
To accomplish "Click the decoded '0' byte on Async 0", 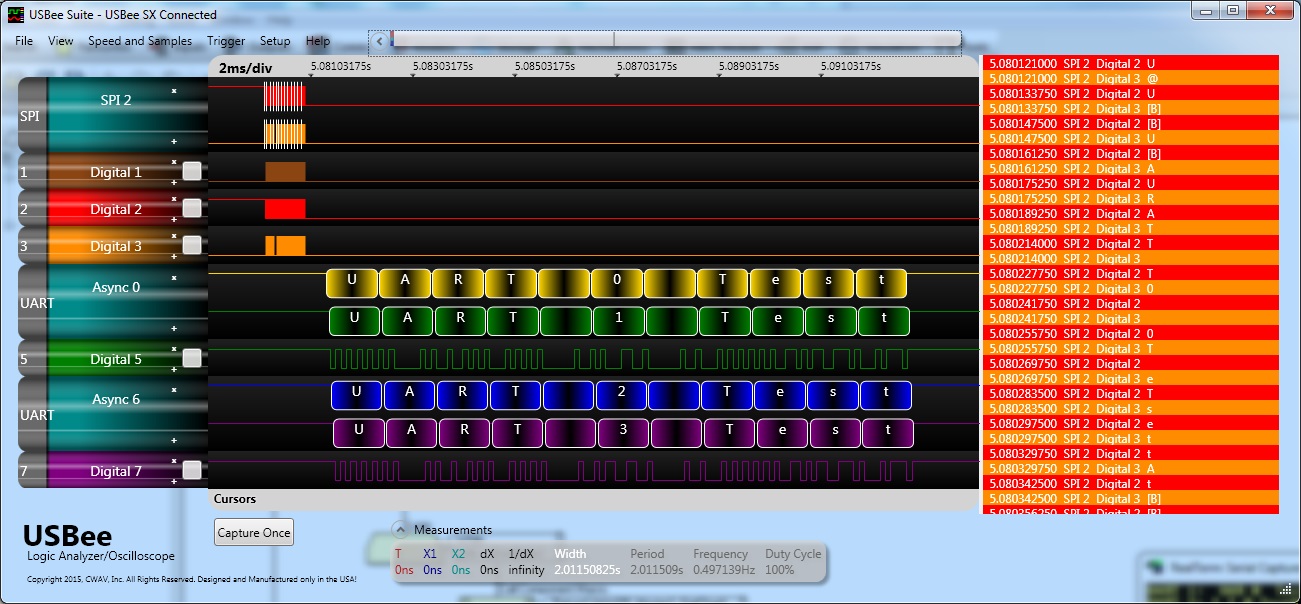I will click(617, 283).
